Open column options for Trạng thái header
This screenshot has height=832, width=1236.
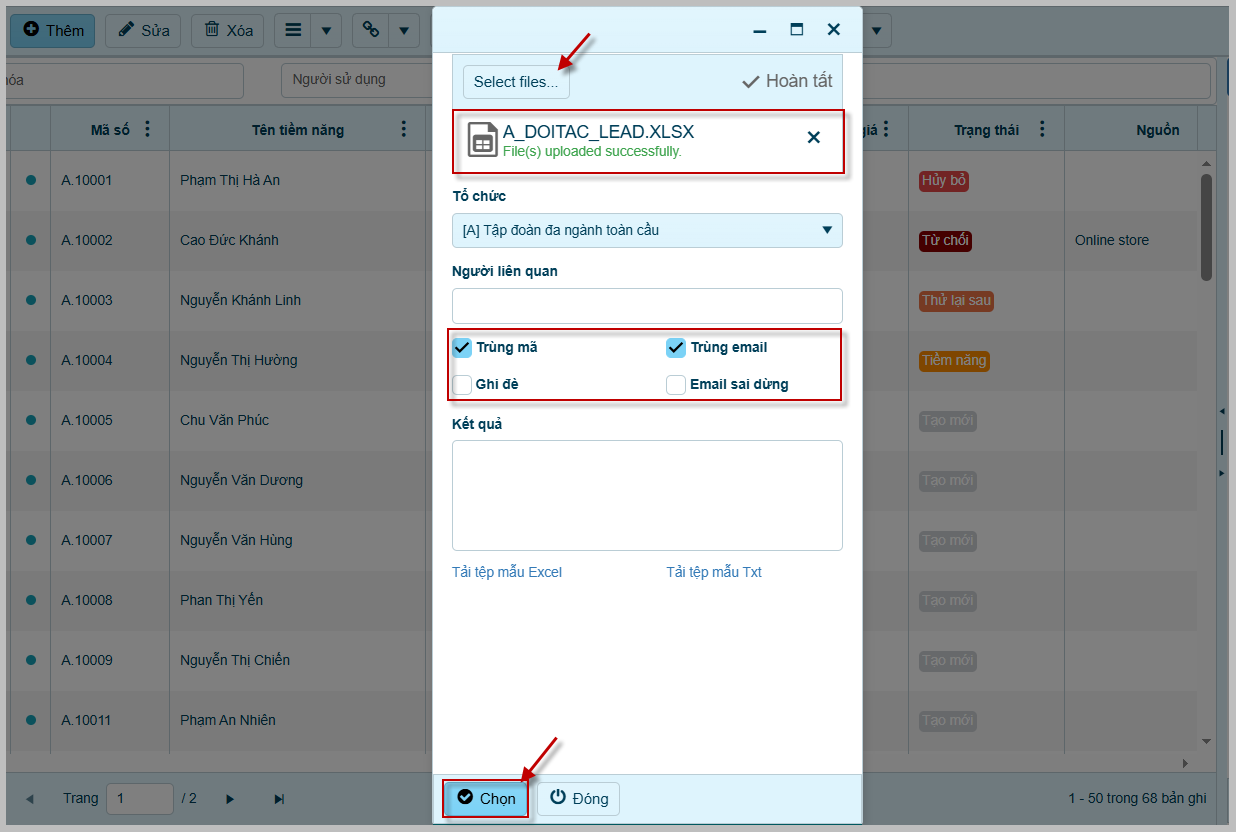1042,129
